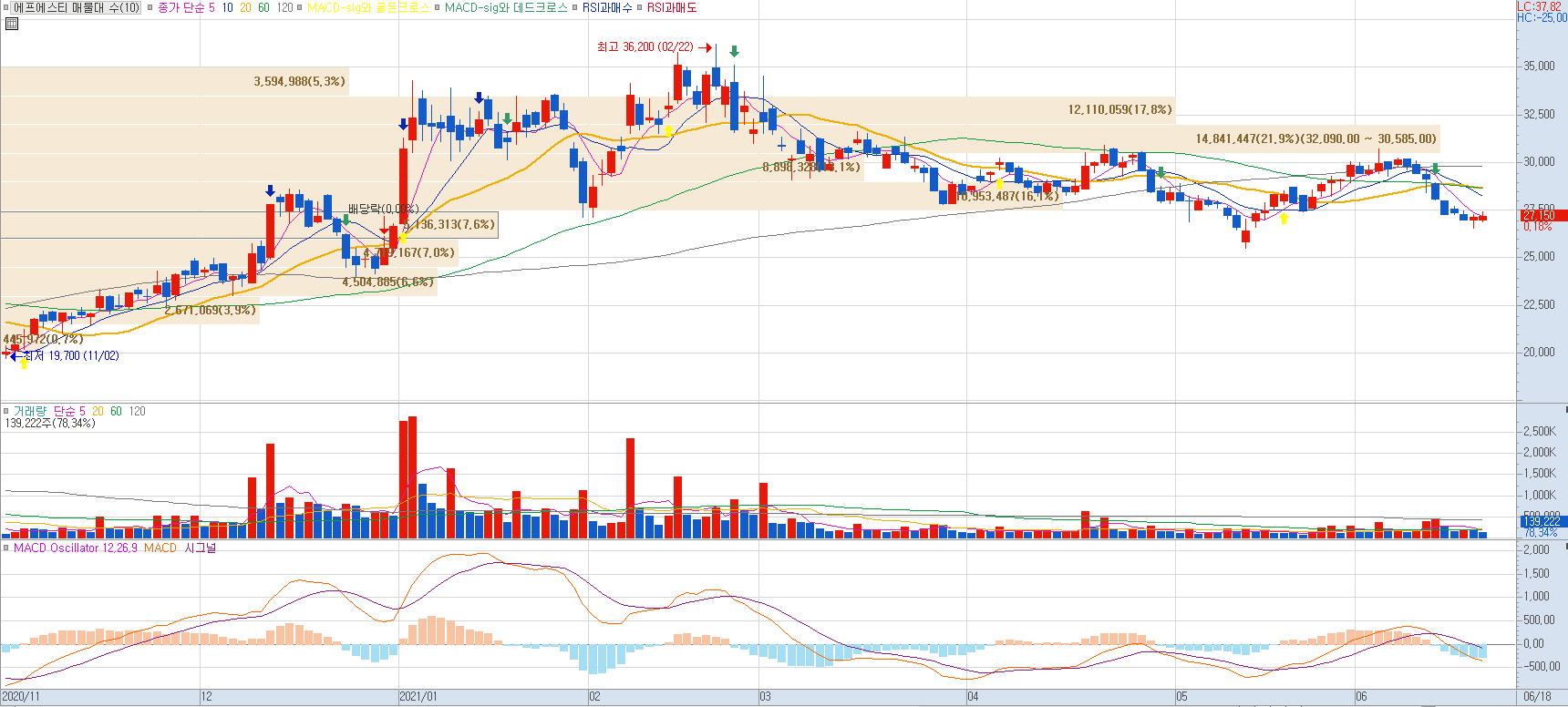
Task: Click the 최저 19,700 (11/02) low label
Action: (x=72, y=355)
